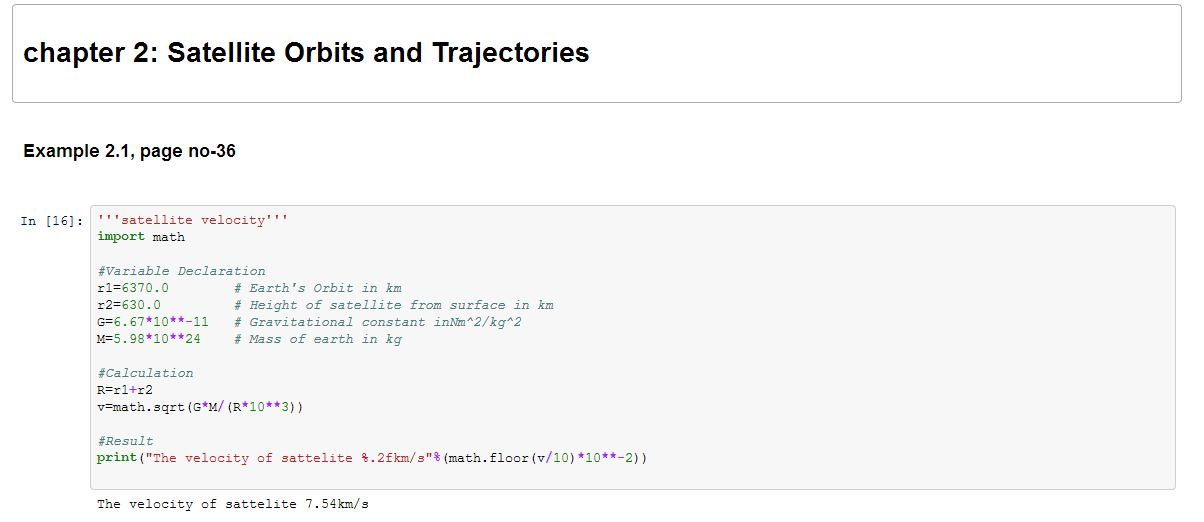Image resolution: width=1204 pixels, height=522 pixels.
Task: Click the Mass of earth in kg comment
Action: (x=318, y=339)
